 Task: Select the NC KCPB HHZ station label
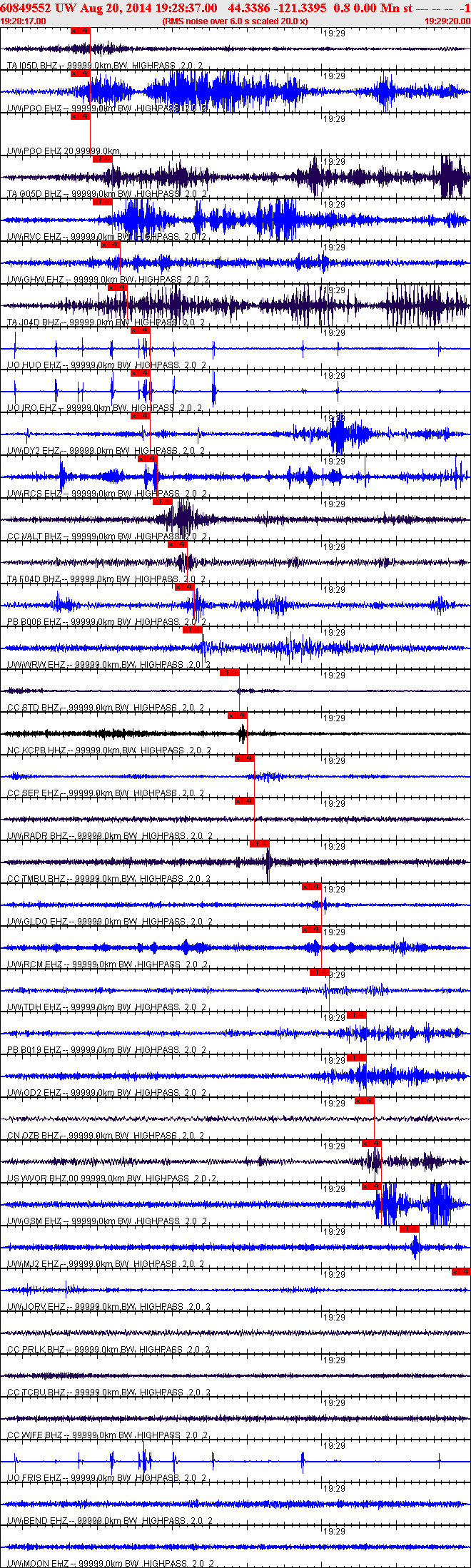108,750
